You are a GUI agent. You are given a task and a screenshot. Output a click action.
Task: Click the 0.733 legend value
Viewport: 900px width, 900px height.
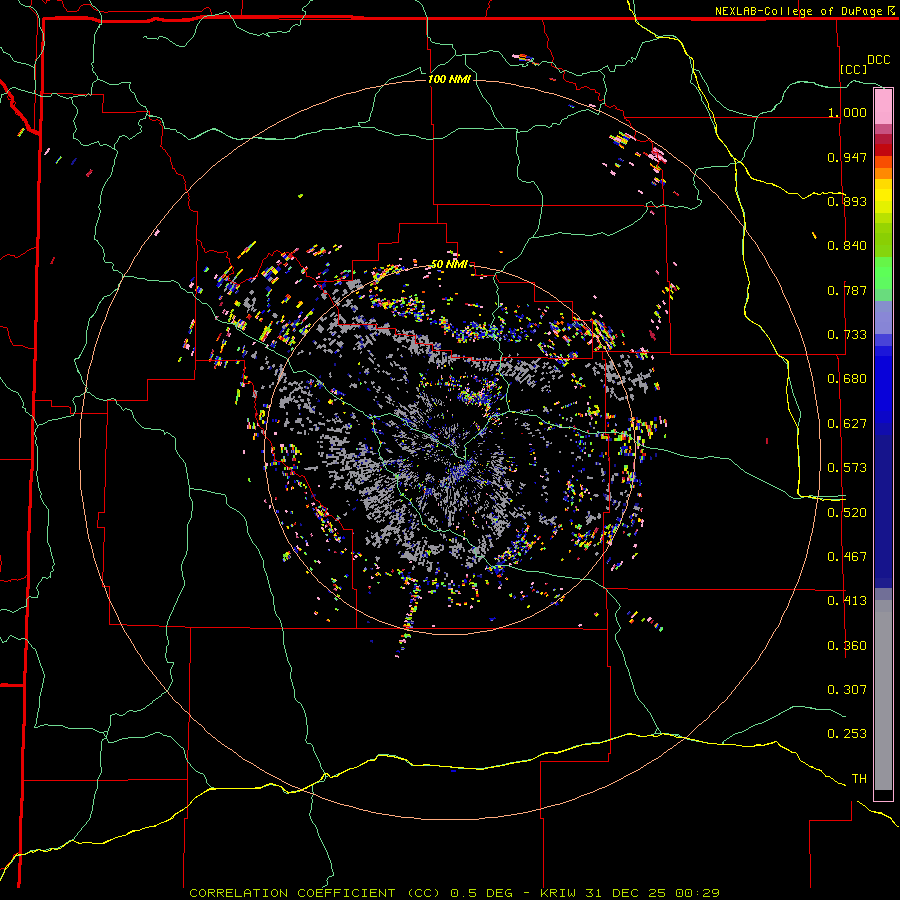(847, 335)
